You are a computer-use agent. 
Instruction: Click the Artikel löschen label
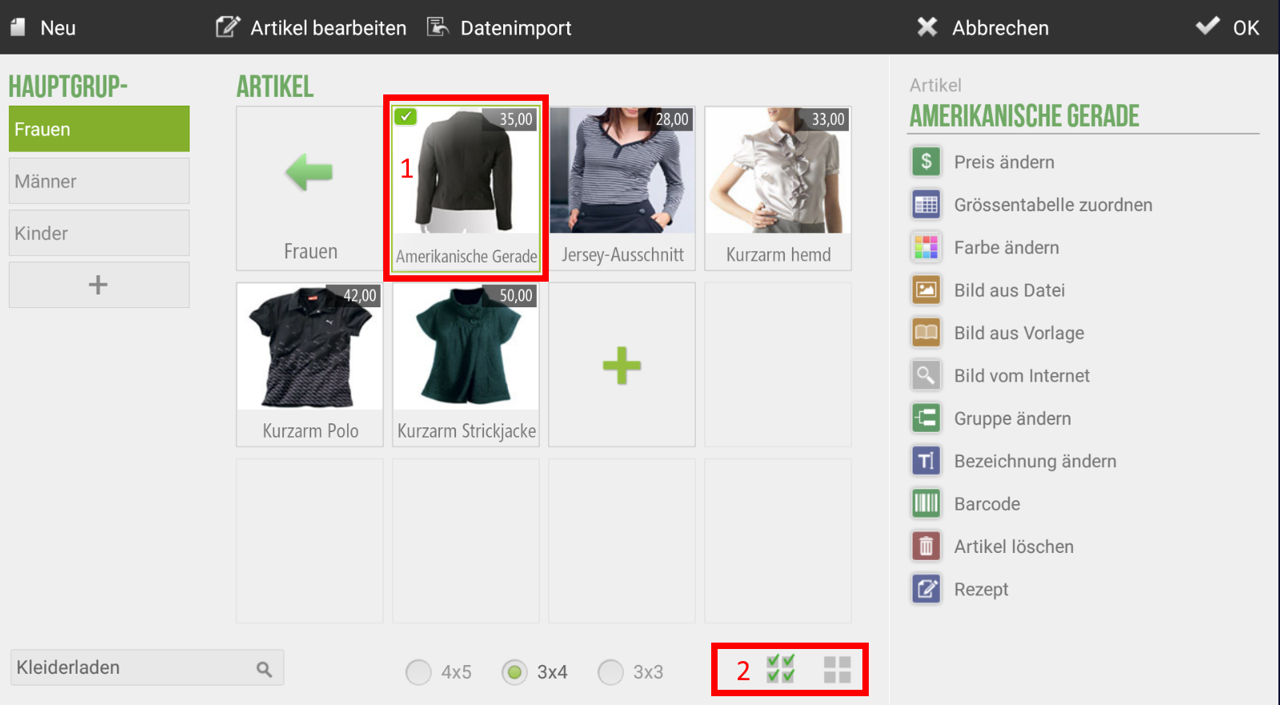(1014, 547)
